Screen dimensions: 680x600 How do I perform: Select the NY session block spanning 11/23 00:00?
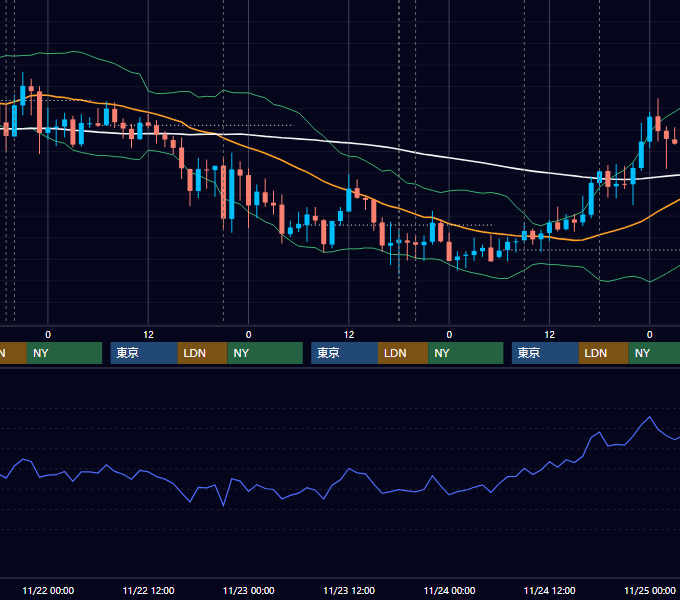click(x=265, y=353)
